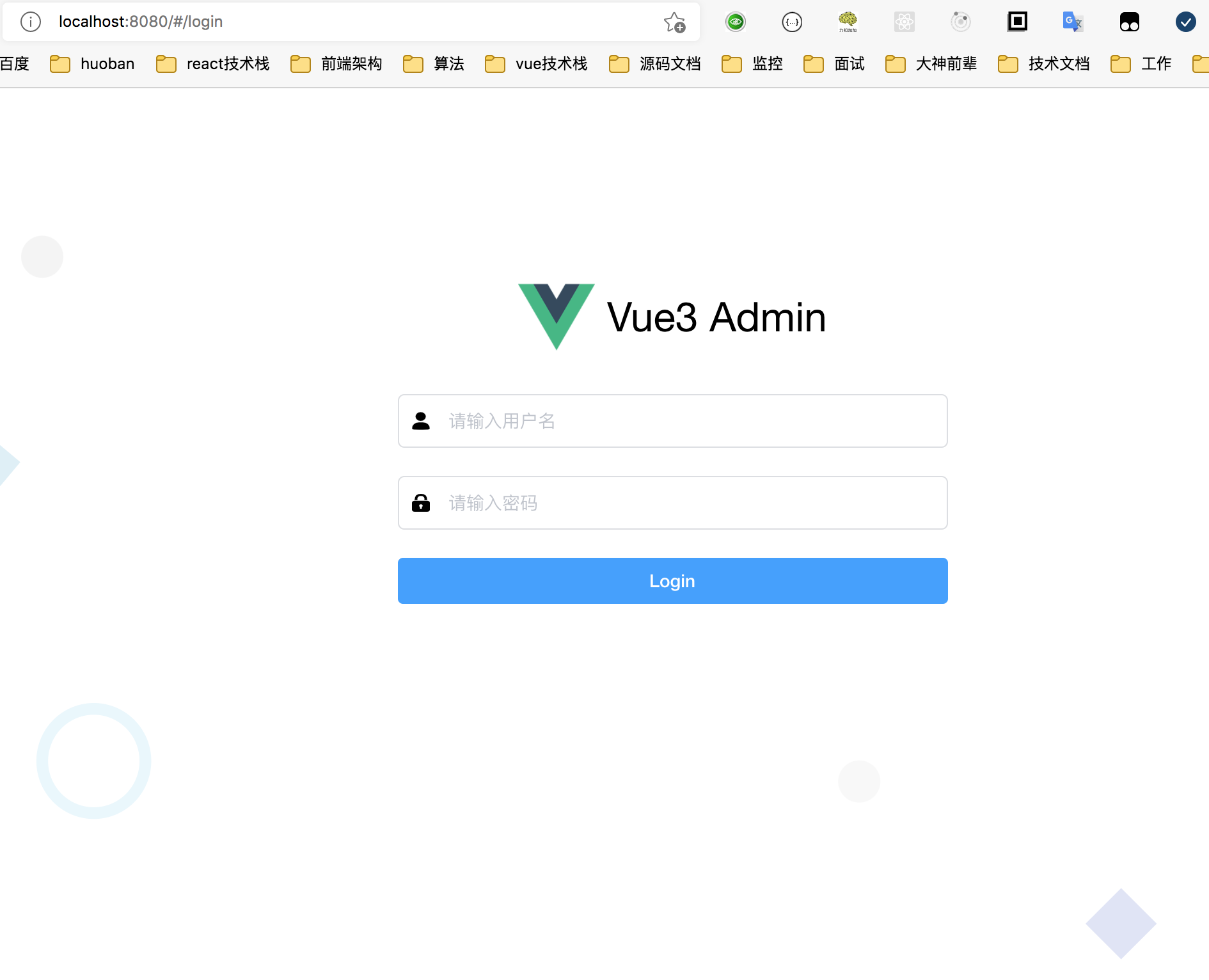The width and height of the screenshot is (1209, 980).
Task: Focus the username field 请输入用户名
Action: (x=672, y=421)
